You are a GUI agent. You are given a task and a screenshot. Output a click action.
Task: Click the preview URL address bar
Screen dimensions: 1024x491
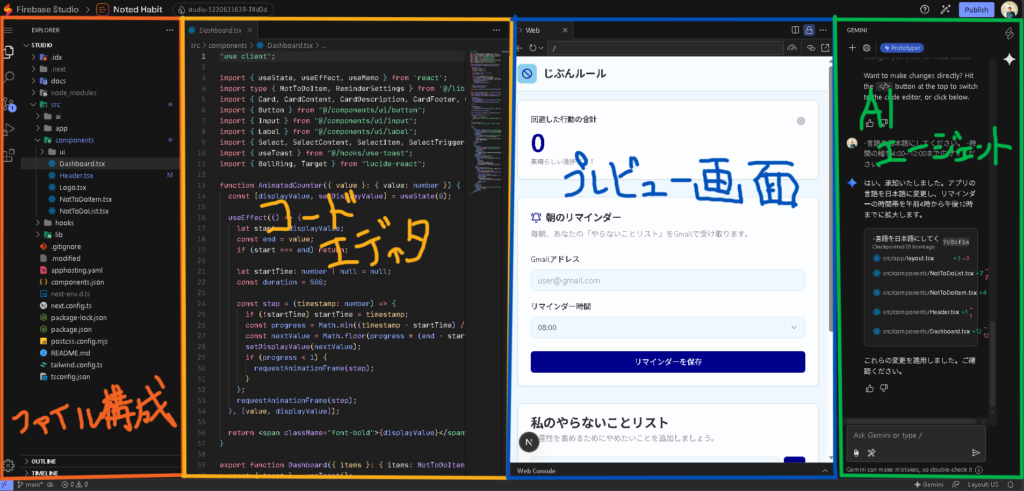click(x=665, y=48)
